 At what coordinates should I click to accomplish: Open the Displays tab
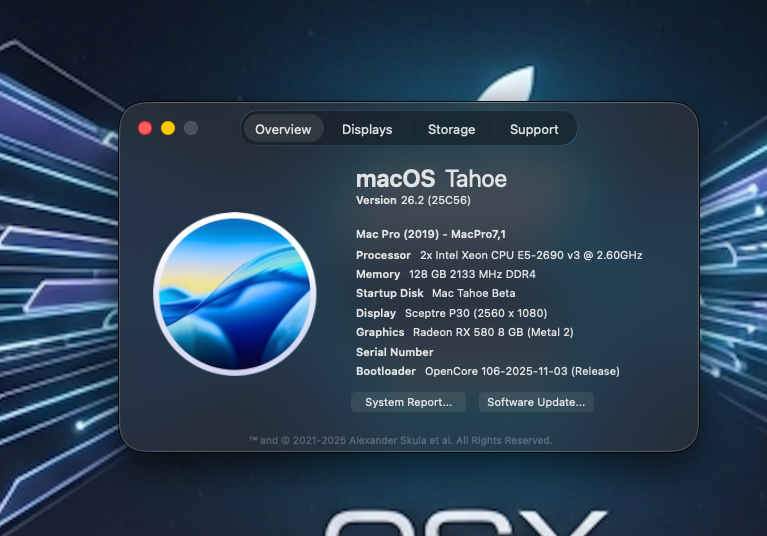[367, 129]
